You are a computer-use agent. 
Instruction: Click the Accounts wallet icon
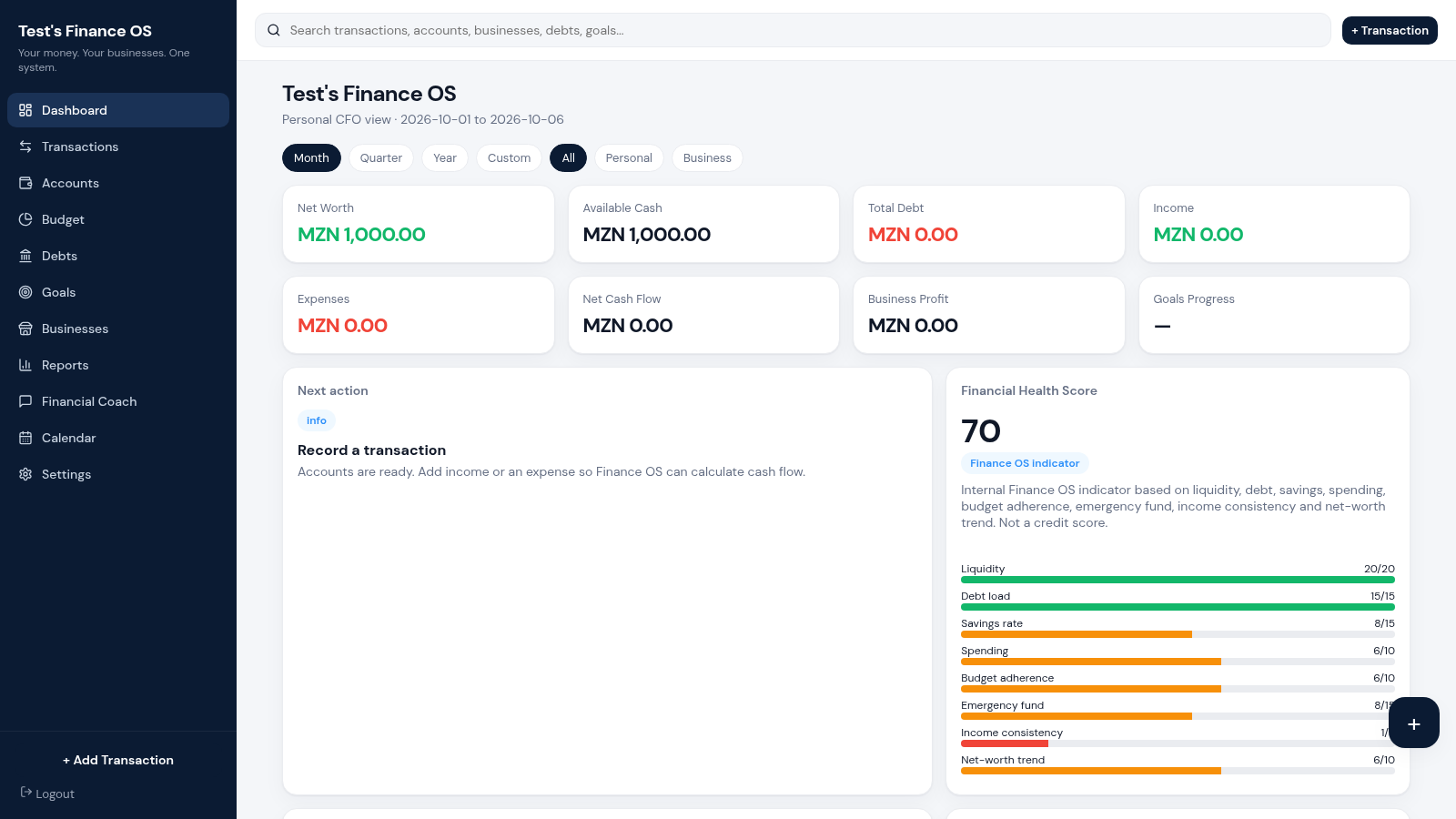point(25,183)
